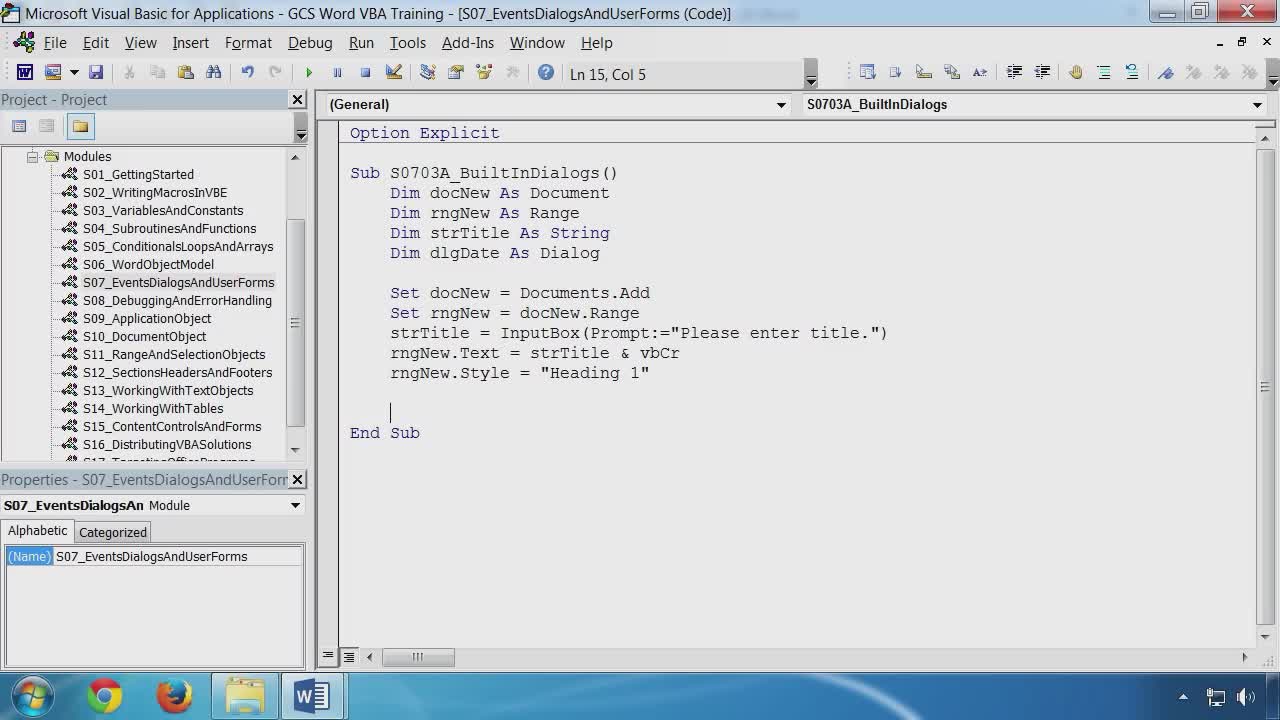Close the Project explorer panel
The height and width of the screenshot is (720, 1280).
tap(297, 100)
